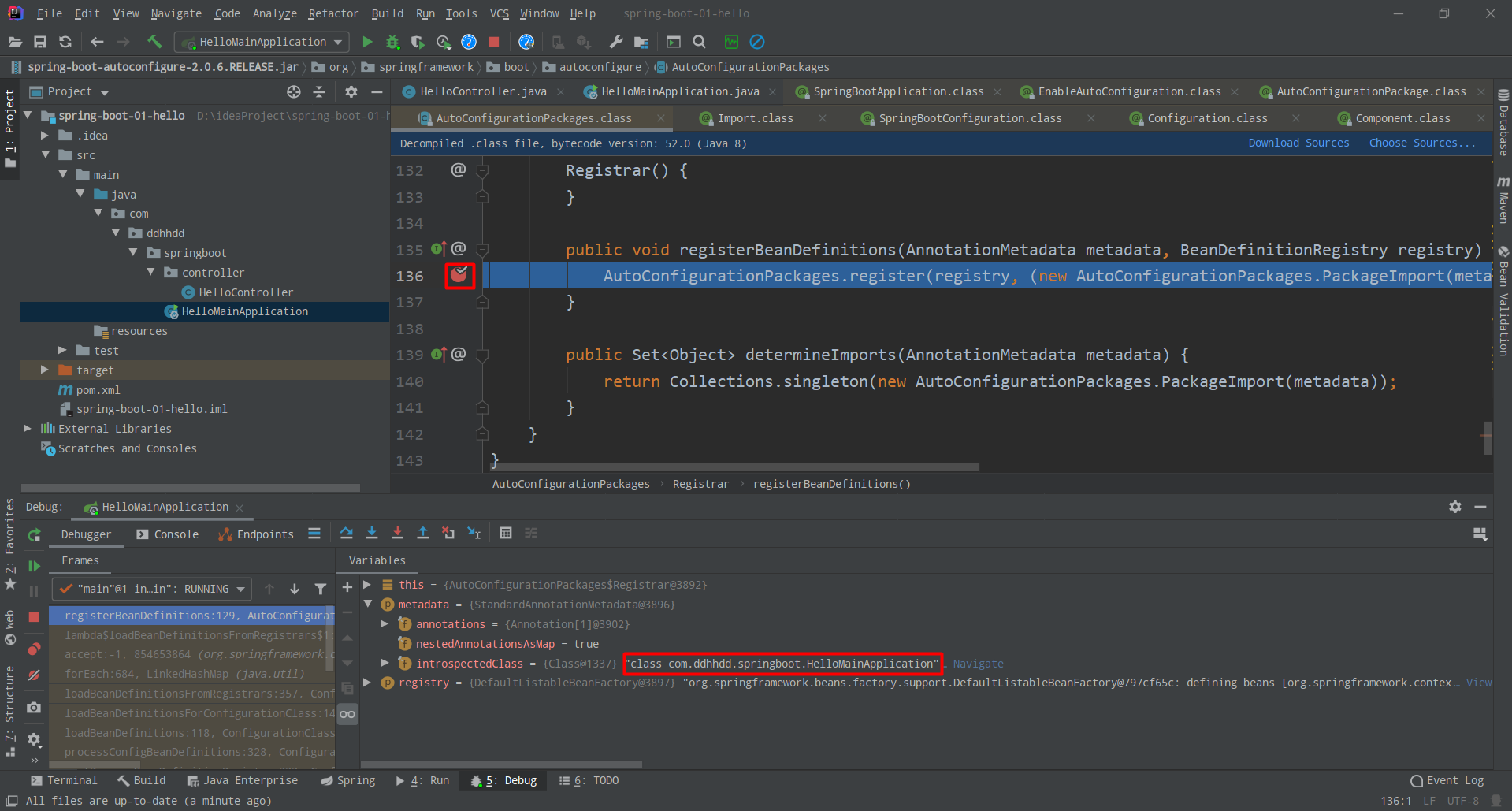Open the Refactor menu
Image resolution: width=1512 pixels, height=811 pixels.
pos(332,13)
